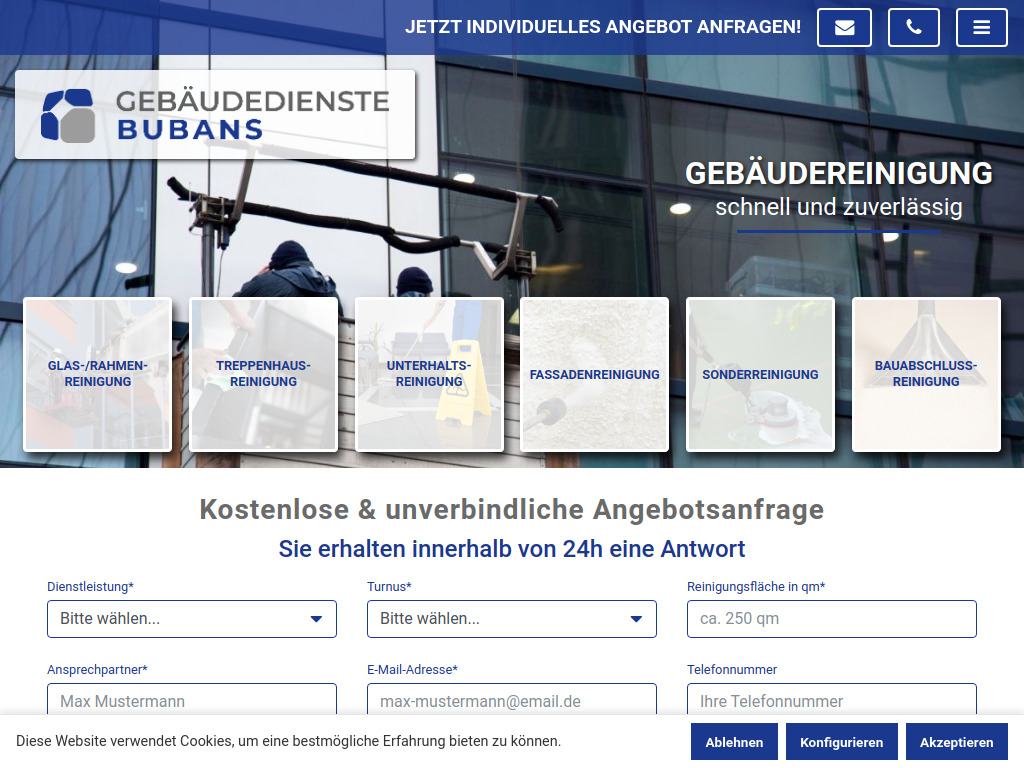The height and width of the screenshot is (768, 1024).
Task: Click the Sonderreinigung service tile
Action: click(x=760, y=374)
